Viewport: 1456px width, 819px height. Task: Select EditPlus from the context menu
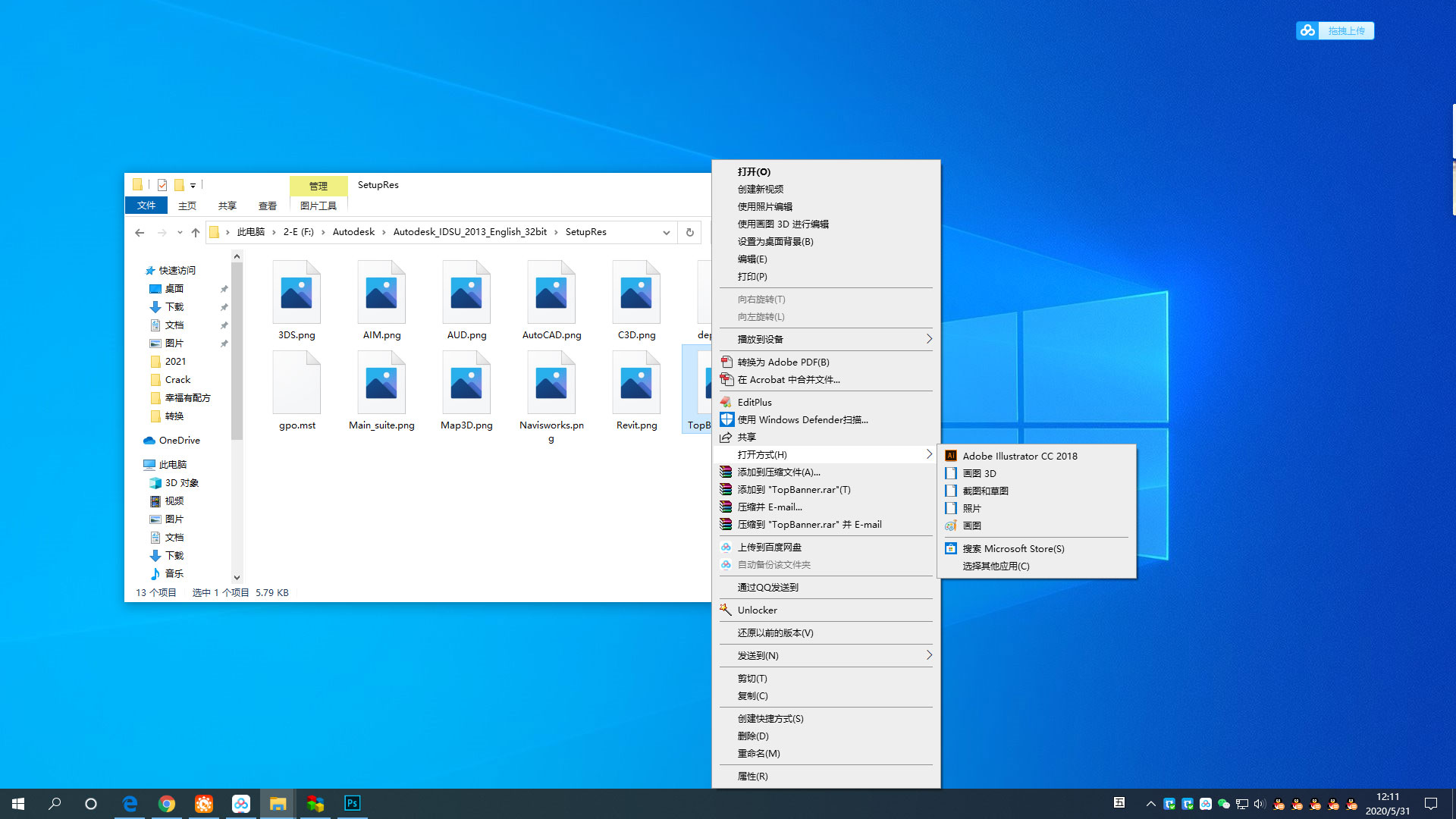pos(755,402)
